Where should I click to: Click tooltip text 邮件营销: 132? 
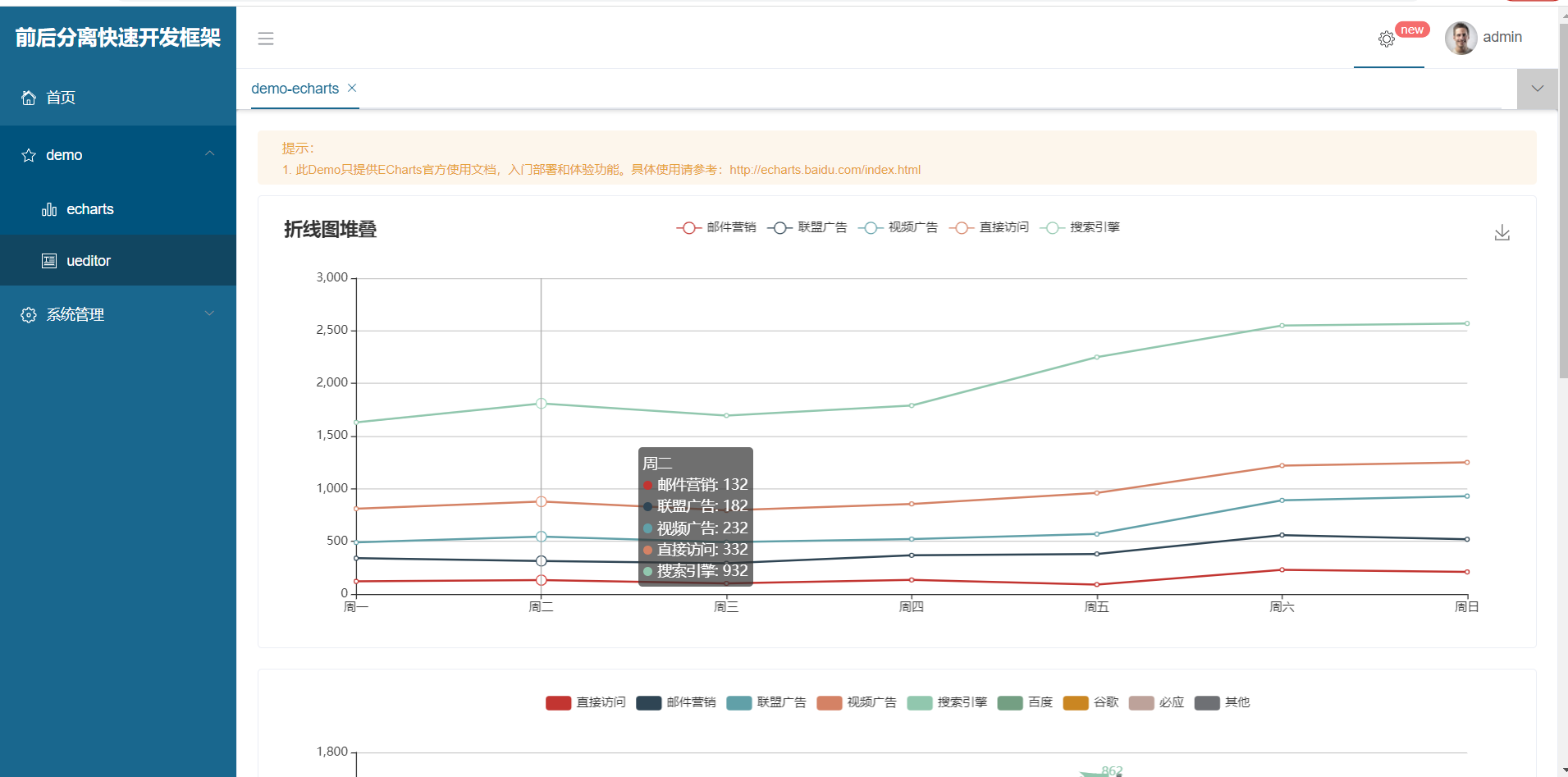(x=702, y=484)
